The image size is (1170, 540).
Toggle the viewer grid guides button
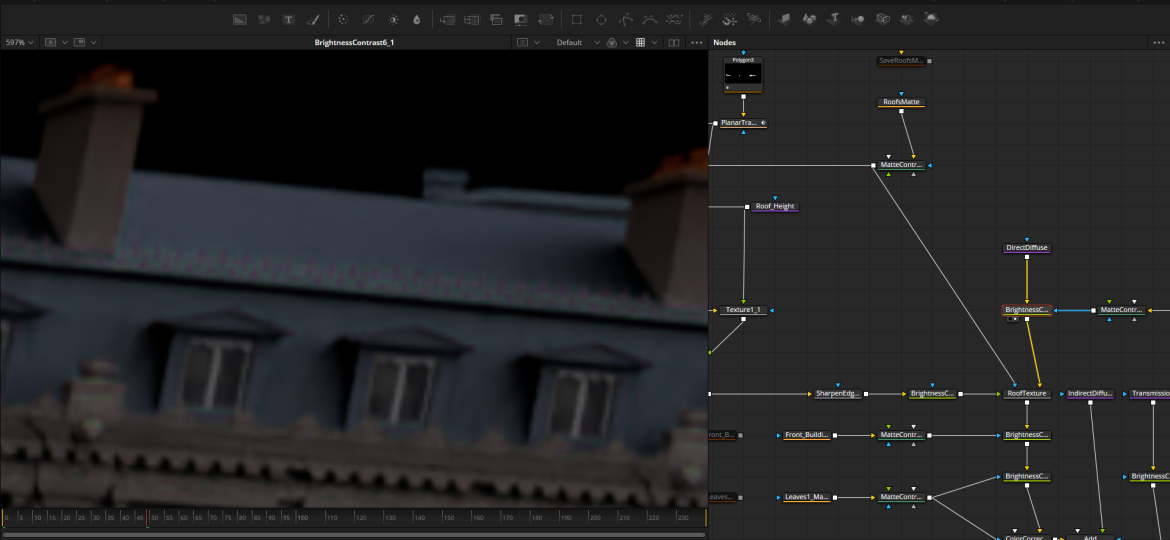[640, 43]
